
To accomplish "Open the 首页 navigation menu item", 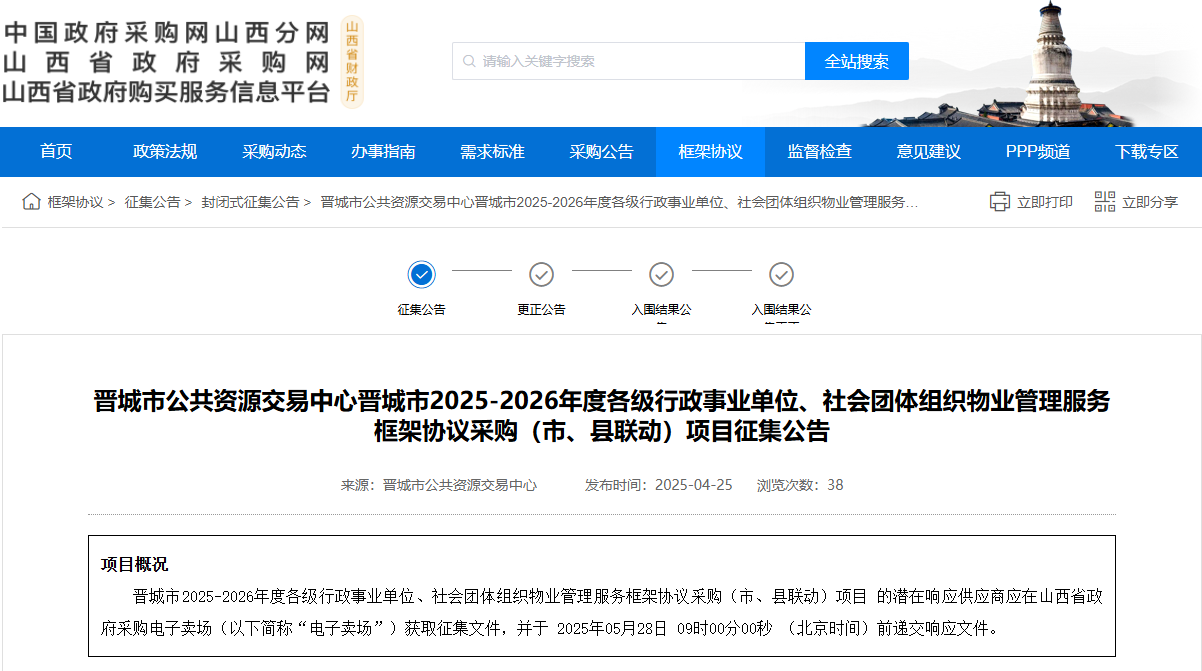I will pyautogui.click(x=56, y=152).
